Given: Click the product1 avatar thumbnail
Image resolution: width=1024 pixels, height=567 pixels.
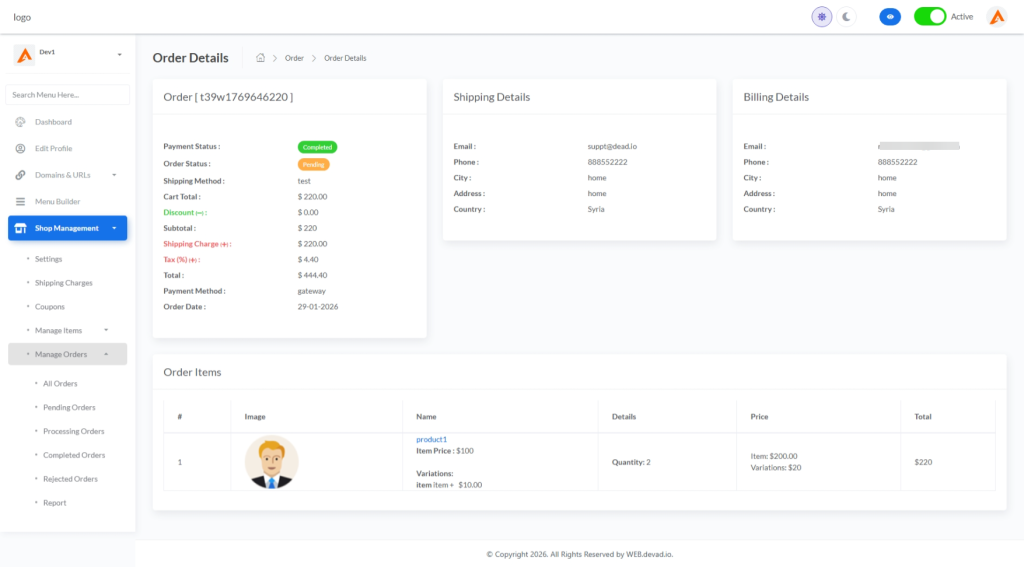Looking at the screenshot, I should [271, 462].
